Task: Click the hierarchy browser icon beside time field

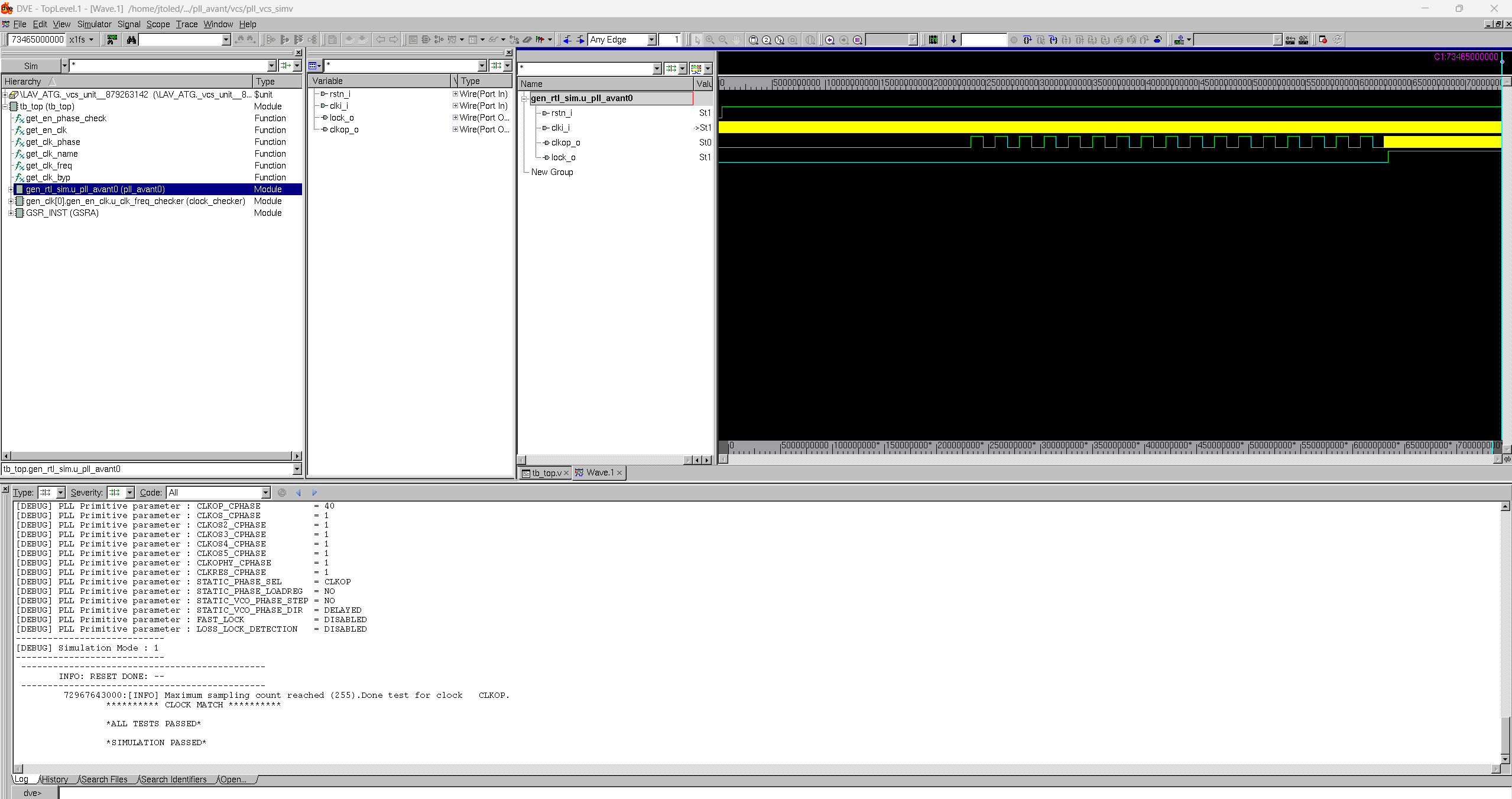Action: (112, 40)
